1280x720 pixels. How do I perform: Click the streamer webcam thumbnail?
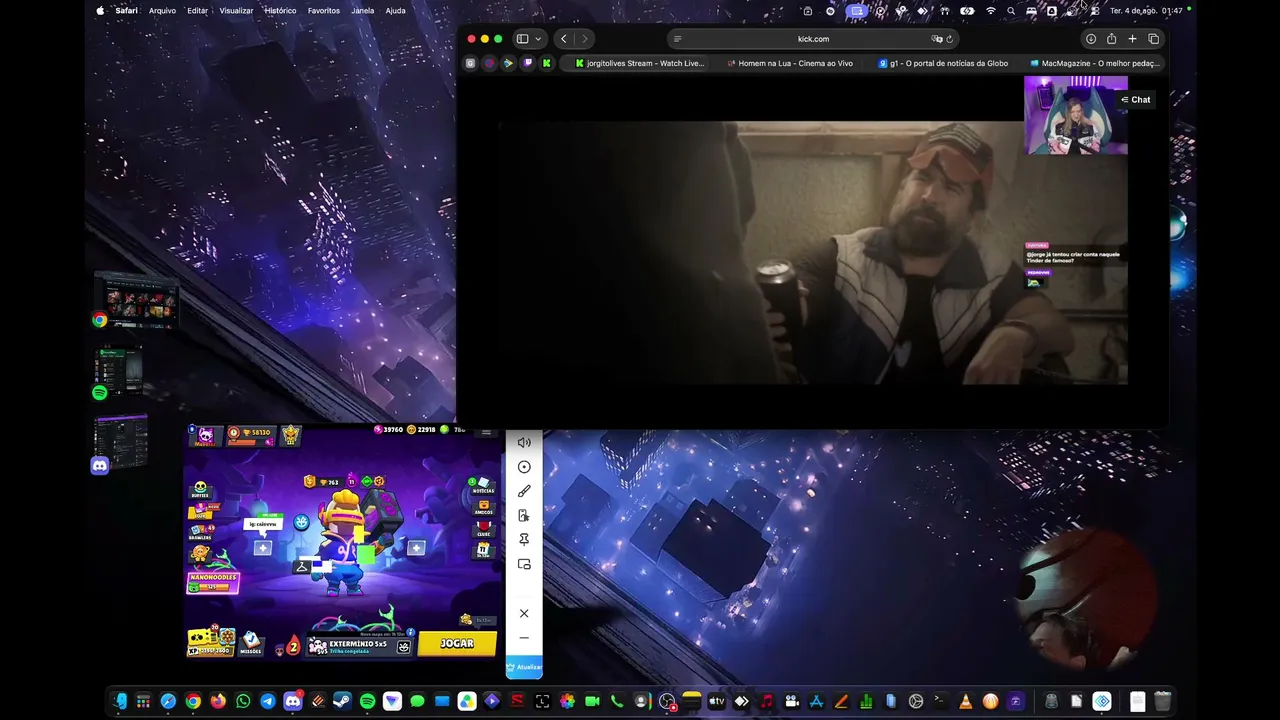[x=1076, y=116]
